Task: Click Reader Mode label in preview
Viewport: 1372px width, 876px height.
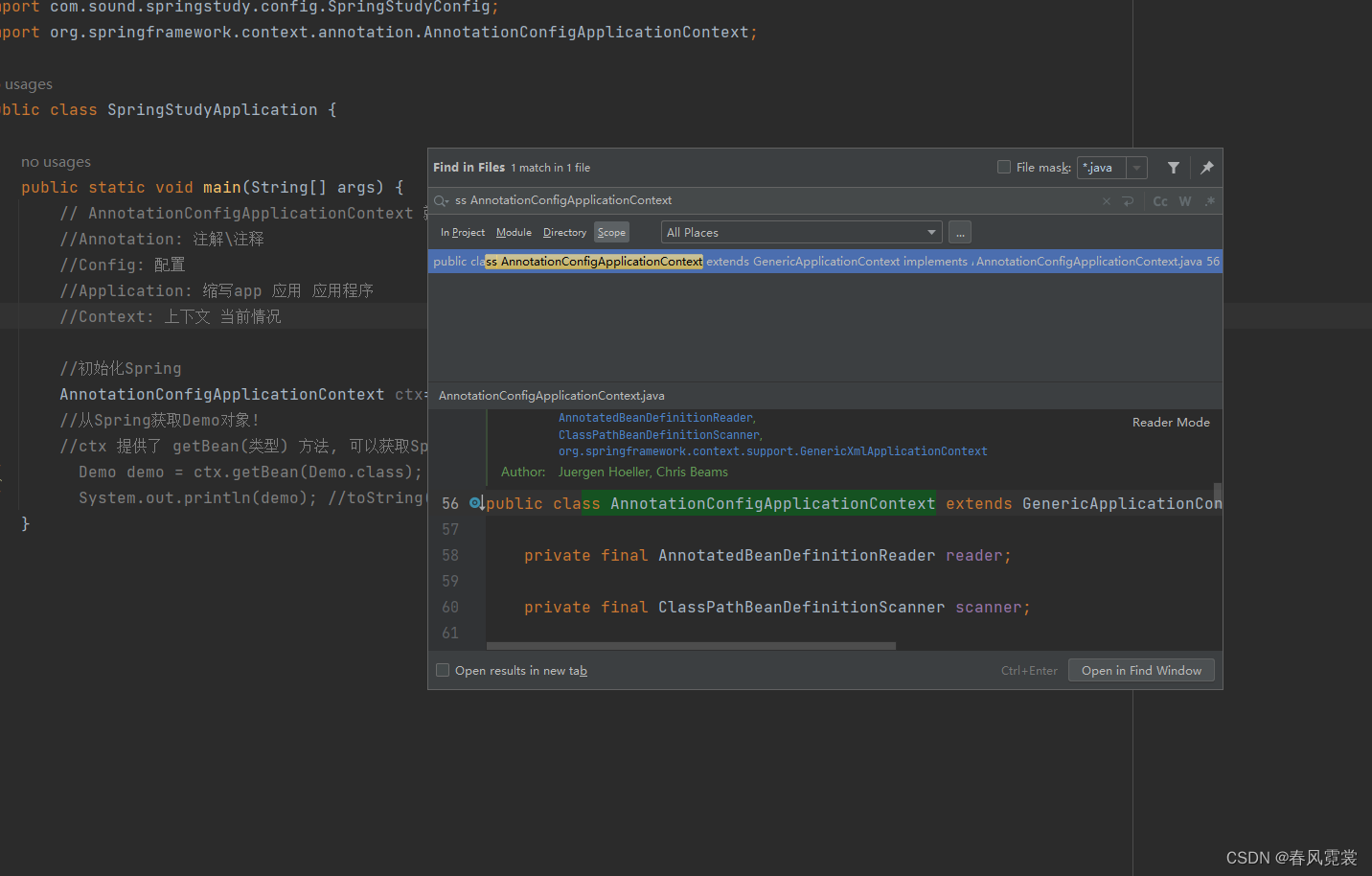Action: (x=1171, y=423)
